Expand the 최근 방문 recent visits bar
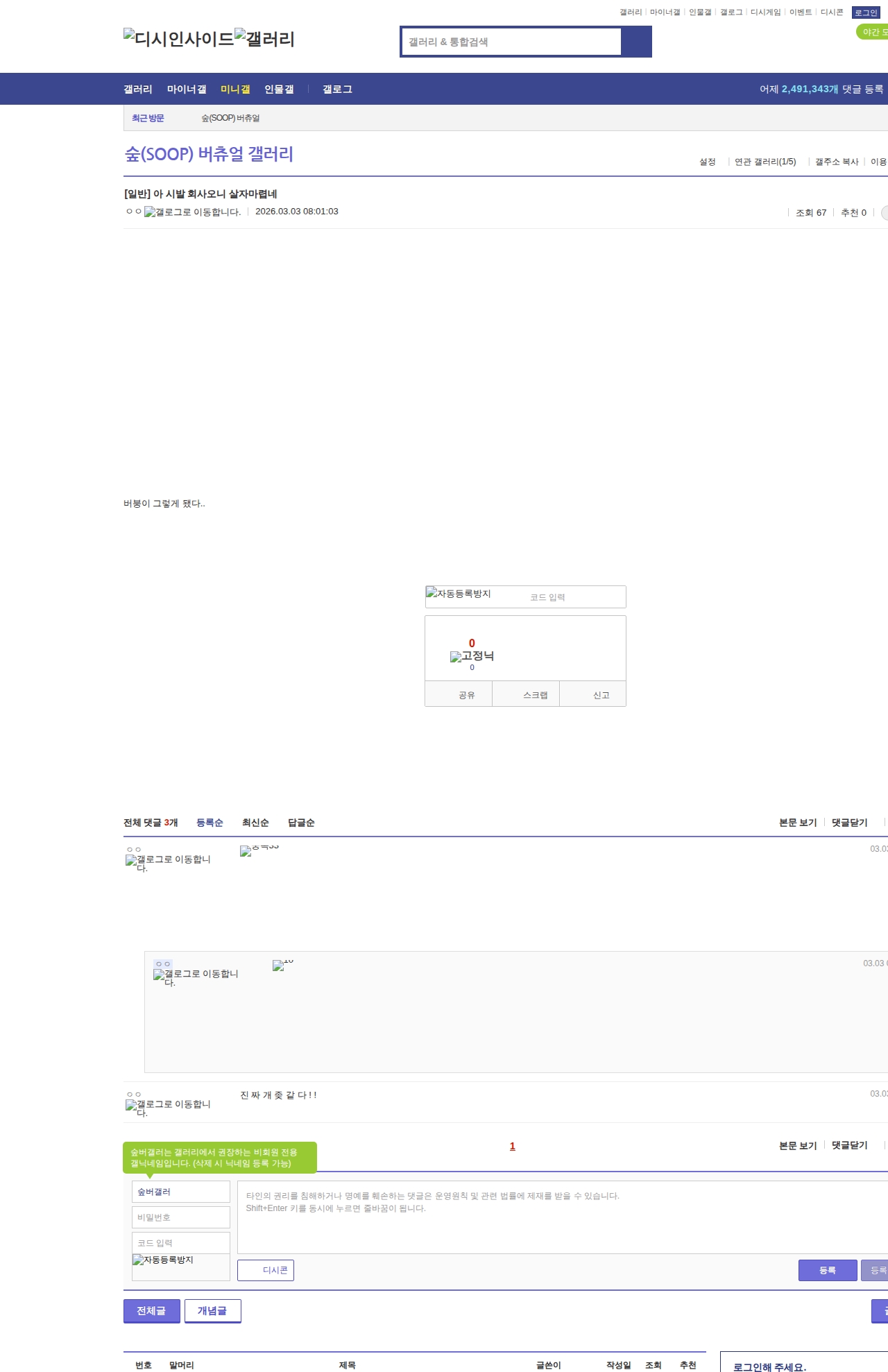The width and height of the screenshot is (888, 1372). point(148,119)
